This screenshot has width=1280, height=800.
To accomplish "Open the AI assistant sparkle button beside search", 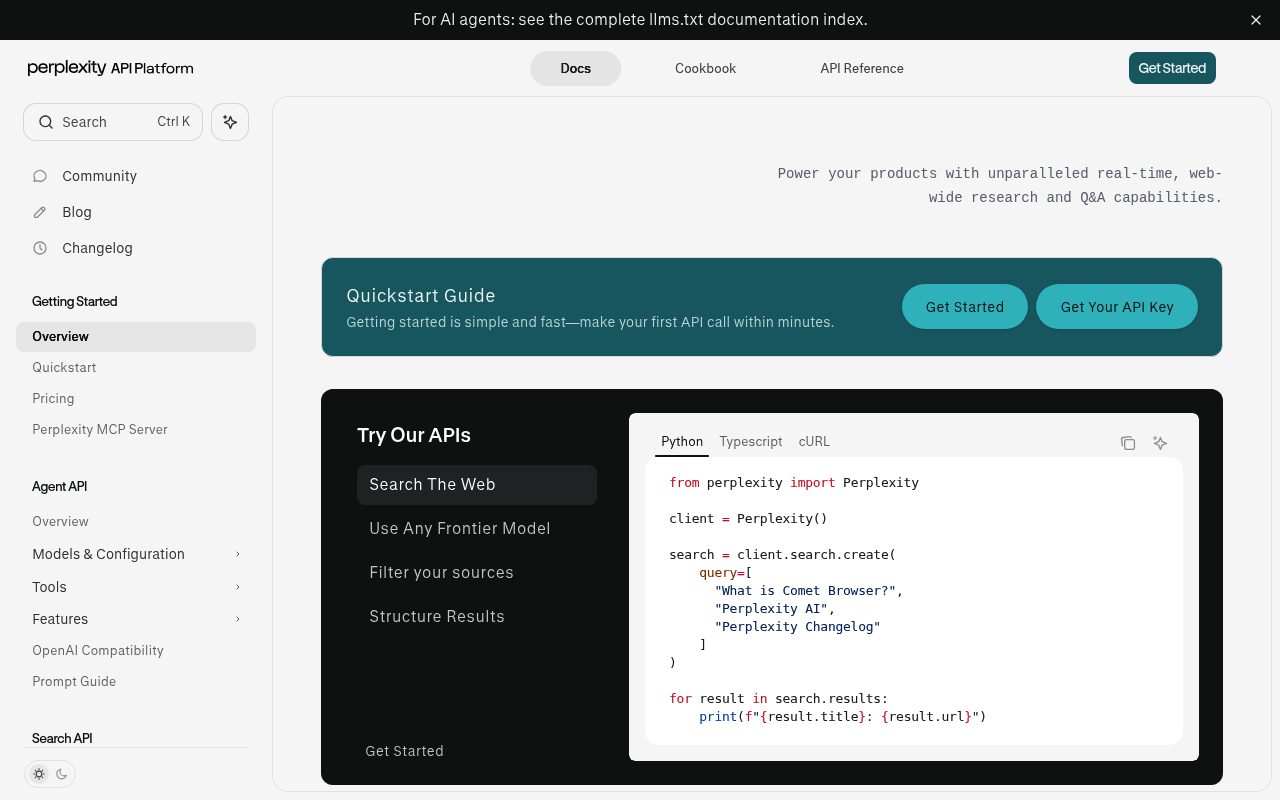I will pos(230,122).
